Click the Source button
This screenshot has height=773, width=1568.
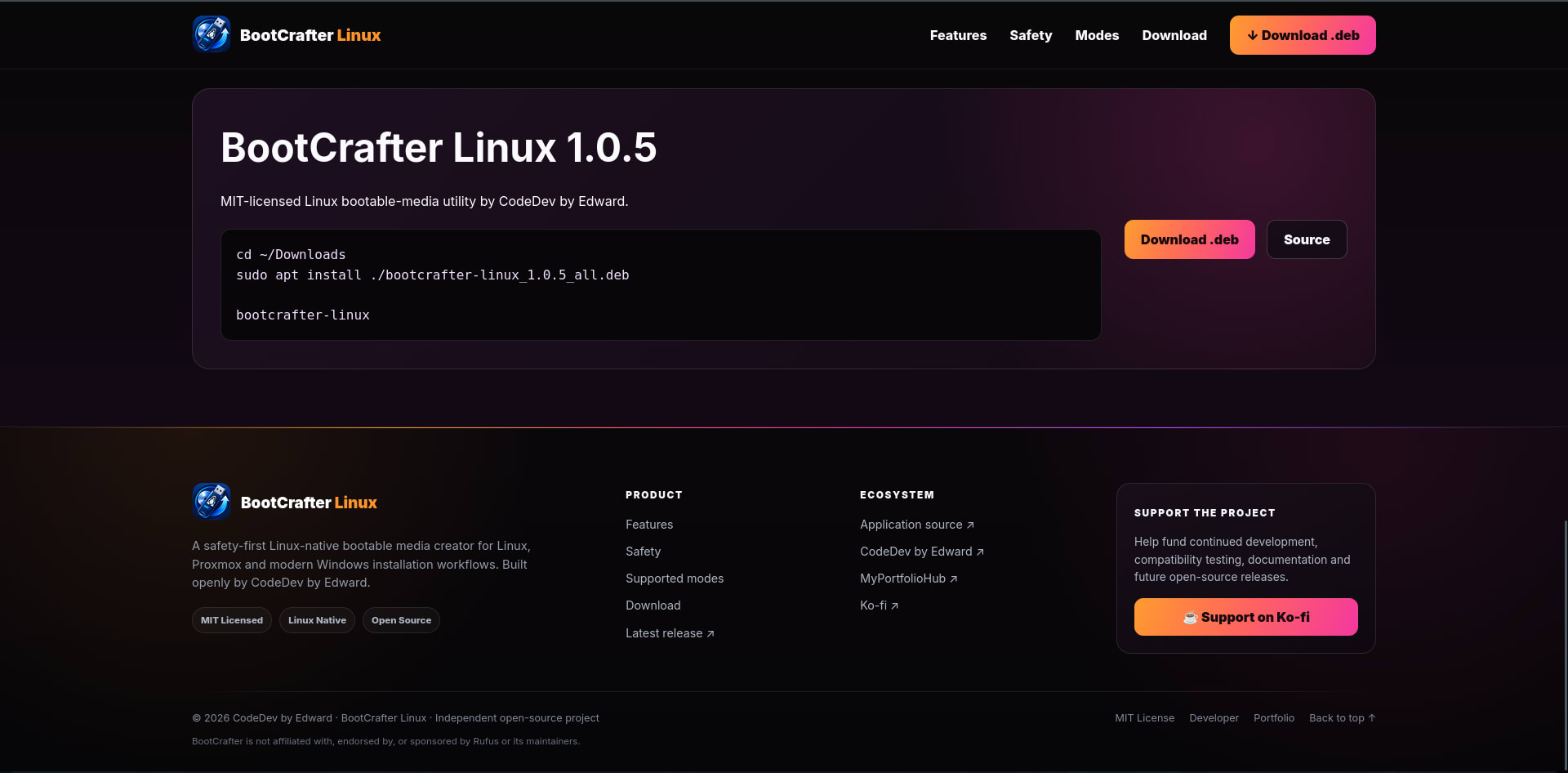pos(1307,239)
